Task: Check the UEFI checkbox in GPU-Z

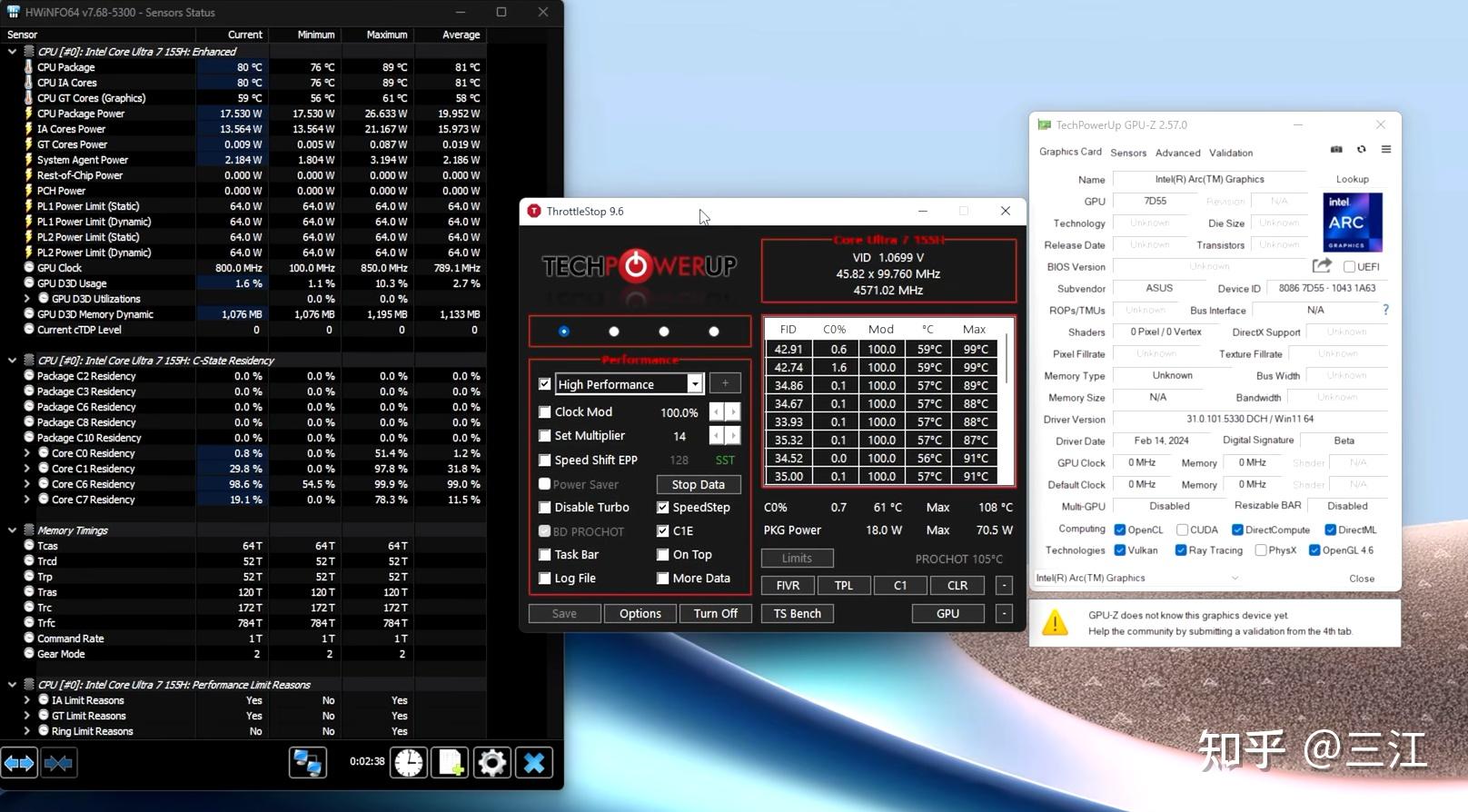Action: 1349,267
